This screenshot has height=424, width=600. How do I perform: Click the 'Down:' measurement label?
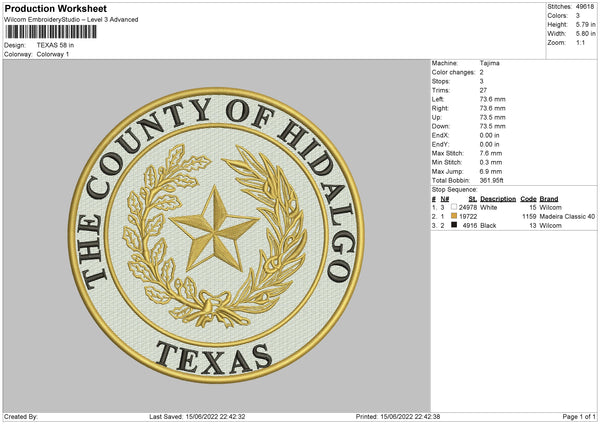point(440,126)
